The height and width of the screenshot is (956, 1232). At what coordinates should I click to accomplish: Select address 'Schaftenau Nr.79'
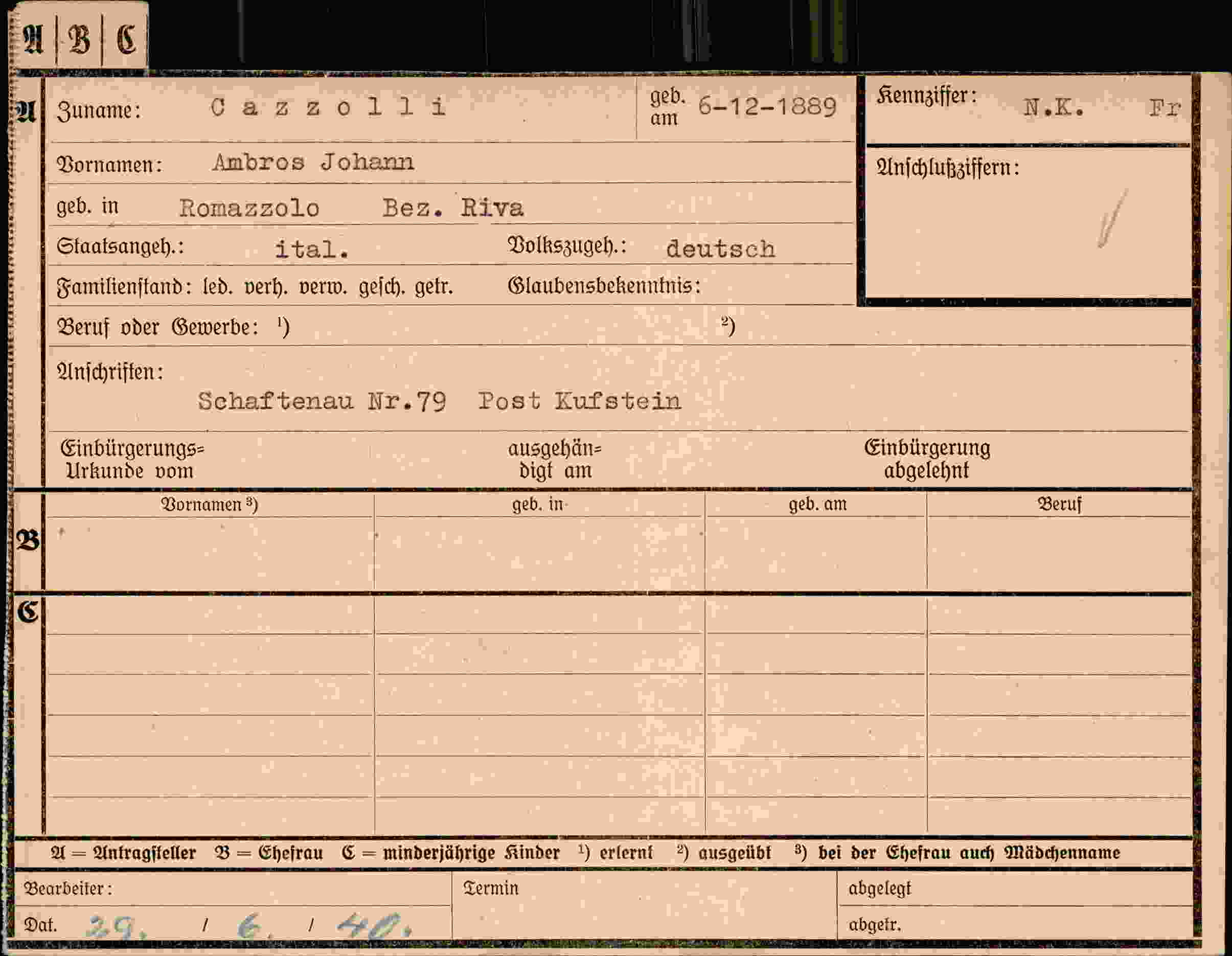(322, 402)
